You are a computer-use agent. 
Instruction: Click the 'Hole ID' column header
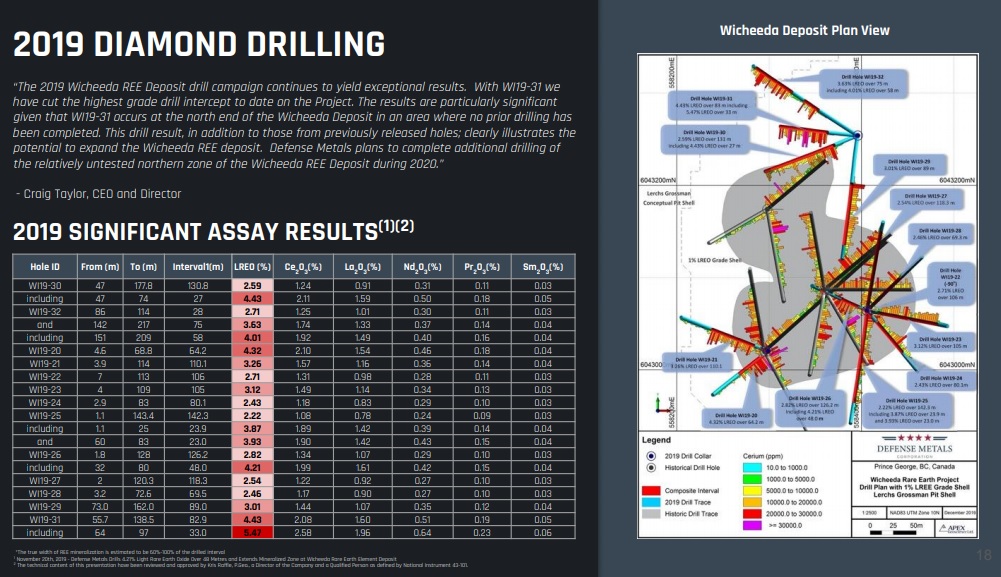45,266
